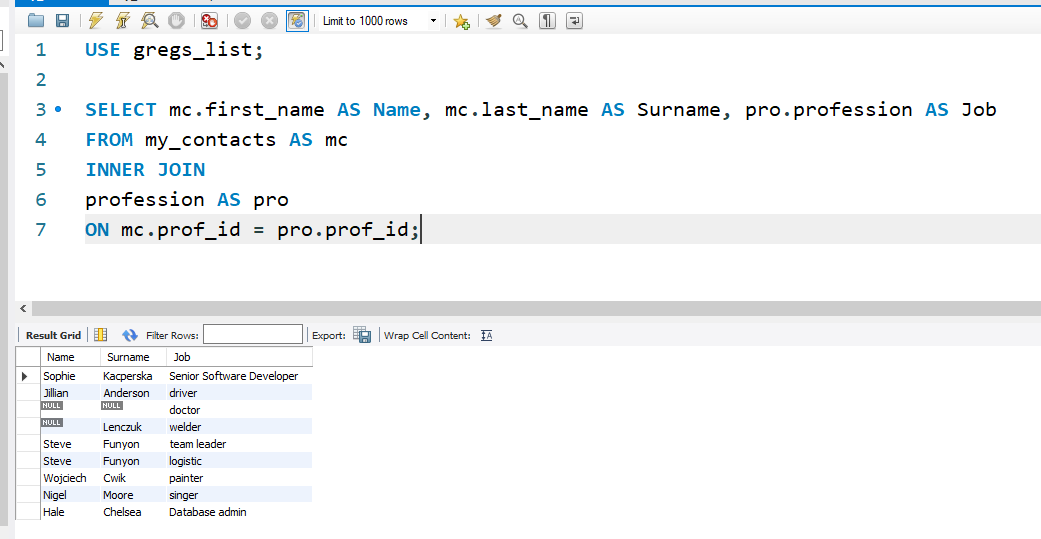Select the Anderson cell

click(x=133, y=393)
